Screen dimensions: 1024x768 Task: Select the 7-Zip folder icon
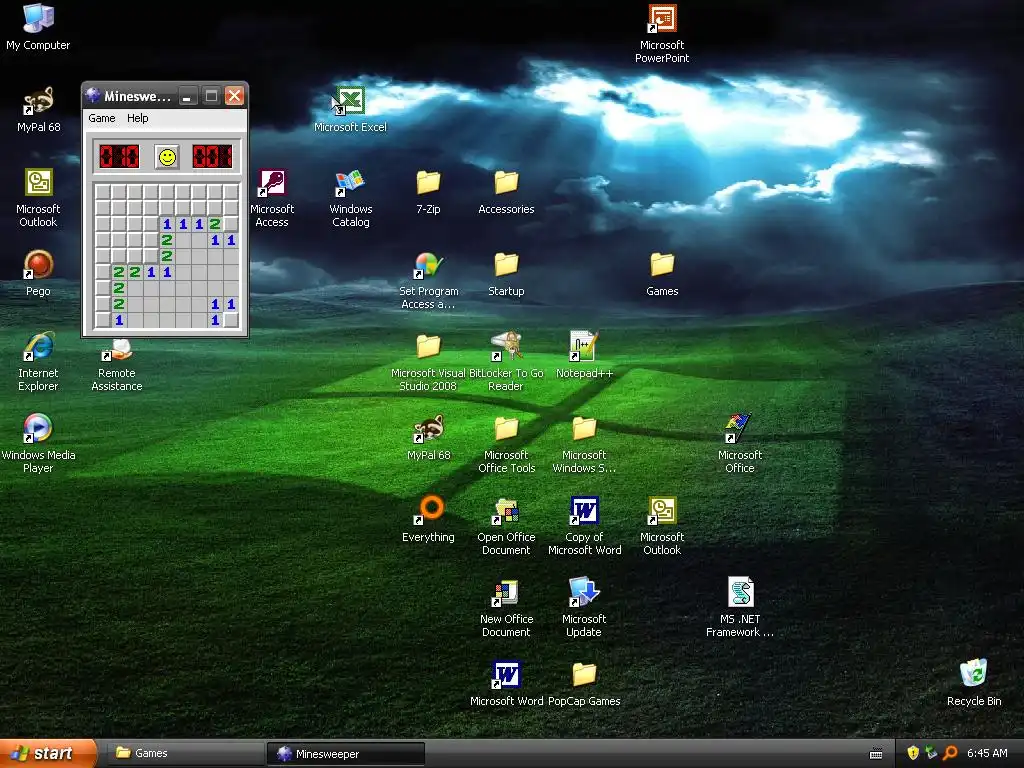coord(428,192)
